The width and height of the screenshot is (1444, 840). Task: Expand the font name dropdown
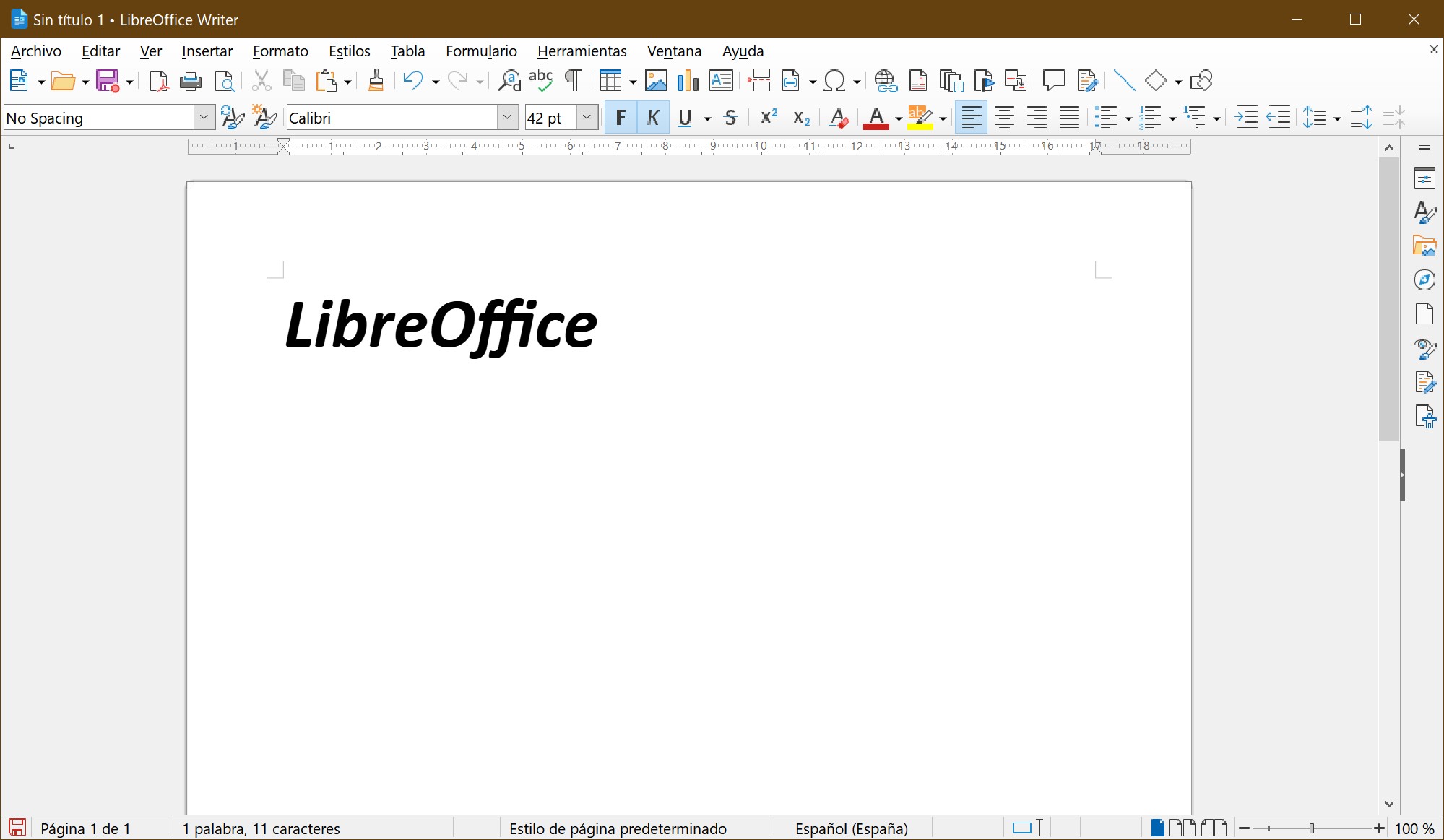tap(507, 118)
